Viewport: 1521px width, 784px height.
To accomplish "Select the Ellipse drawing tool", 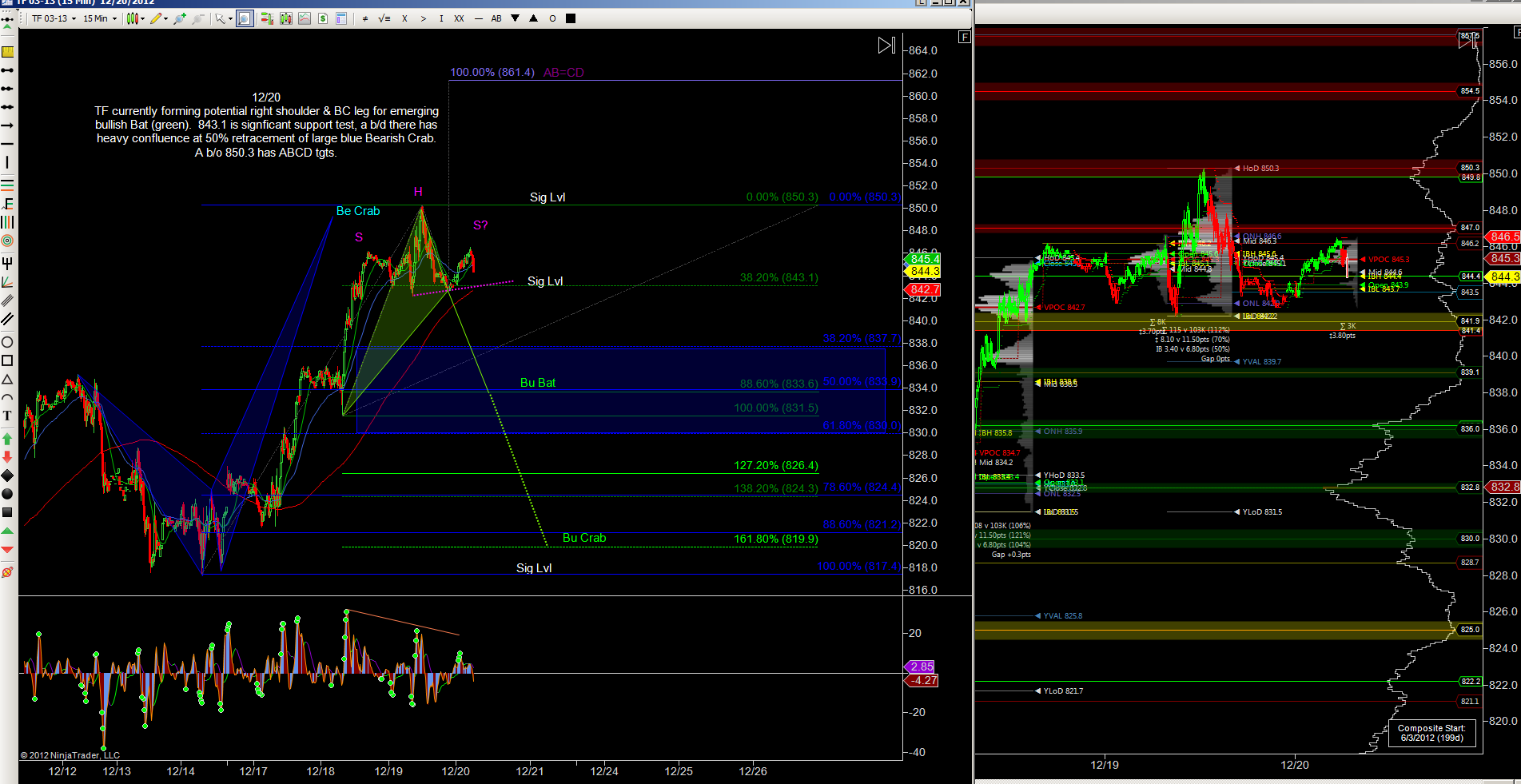I will (x=7, y=342).
